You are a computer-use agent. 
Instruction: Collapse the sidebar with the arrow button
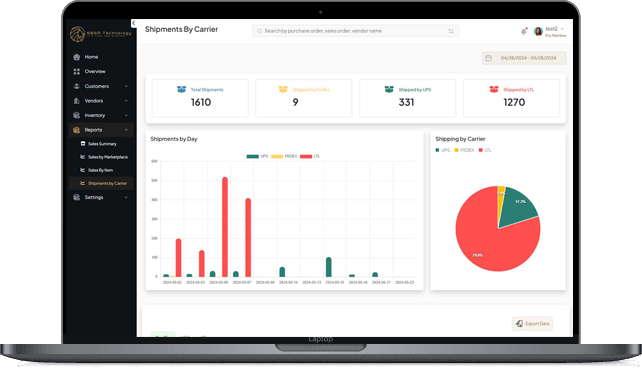(133, 23)
